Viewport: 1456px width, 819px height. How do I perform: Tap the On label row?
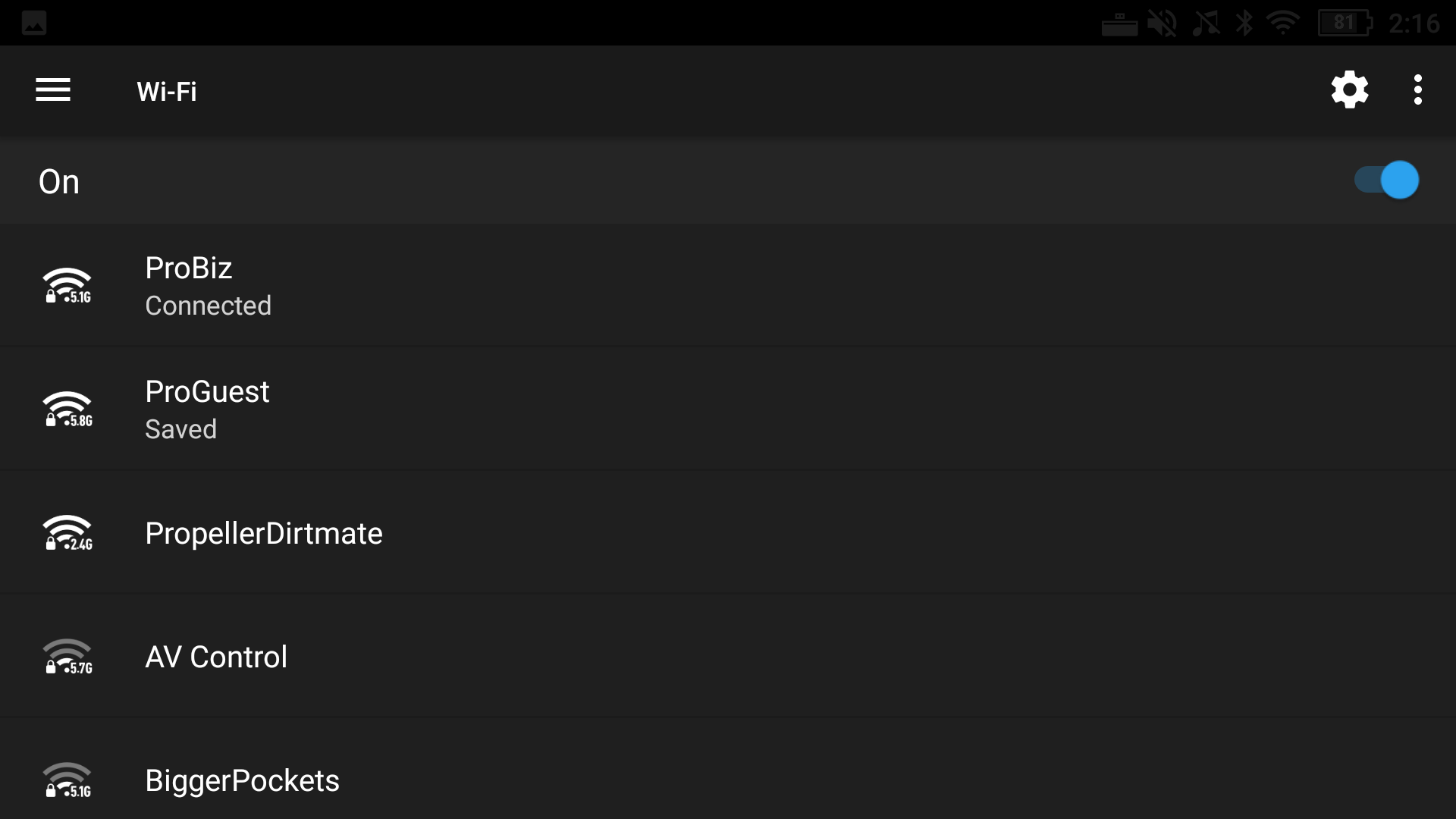pos(728,181)
